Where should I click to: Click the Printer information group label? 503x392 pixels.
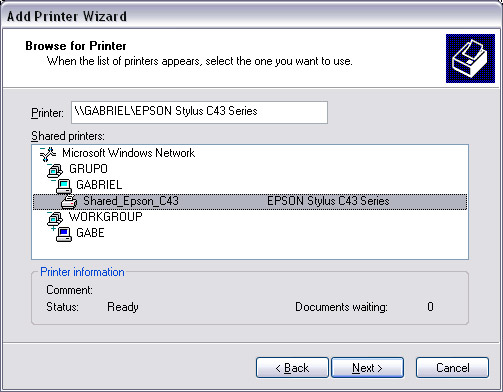82,272
